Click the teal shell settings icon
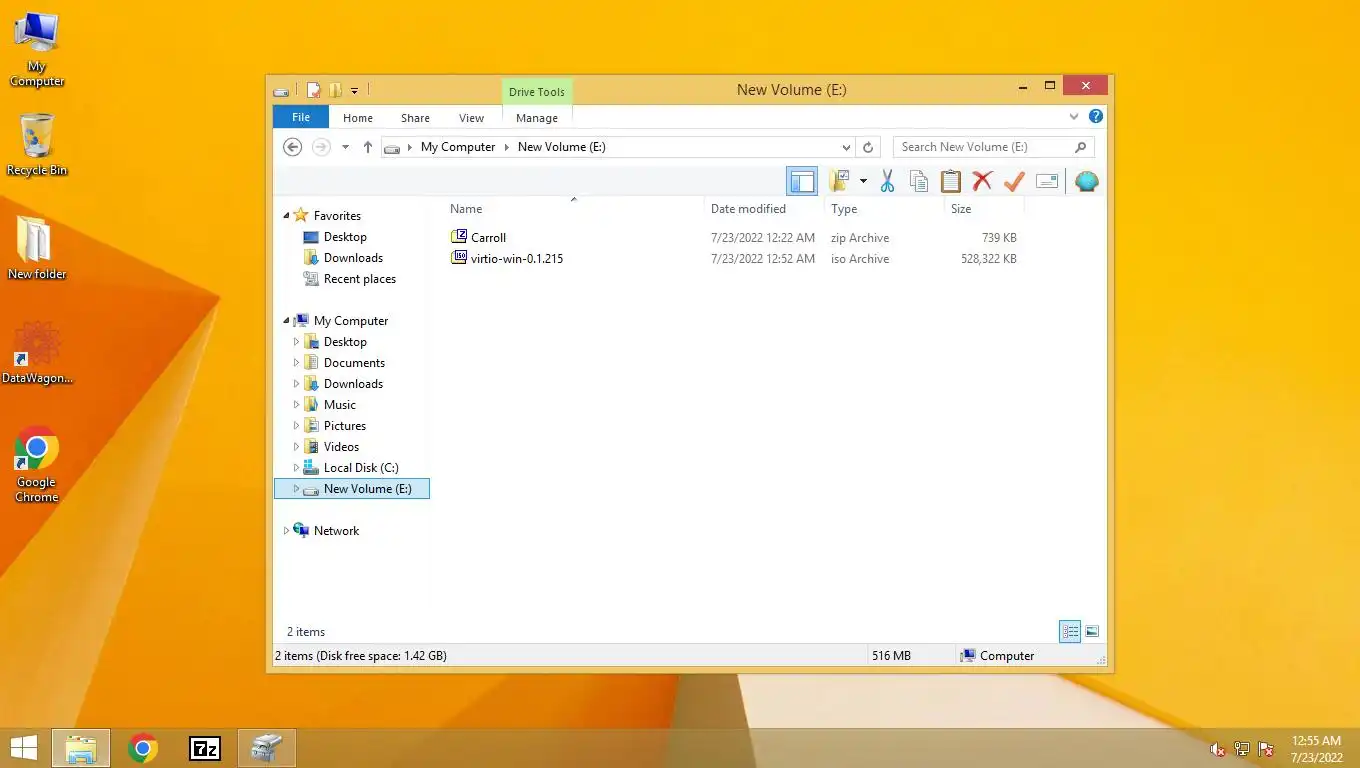The width and height of the screenshot is (1360, 768). [1087, 181]
